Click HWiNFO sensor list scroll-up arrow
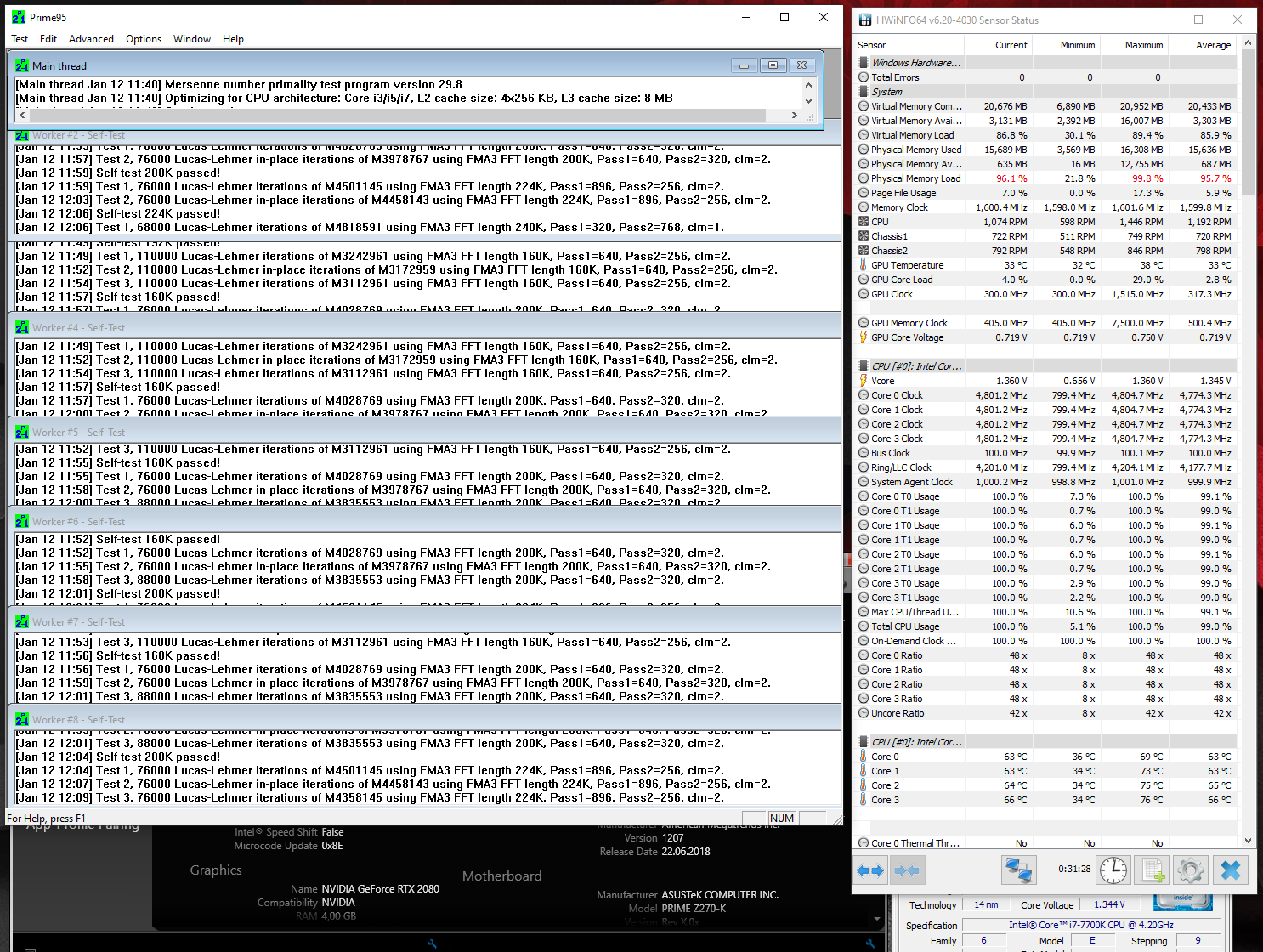The width and height of the screenshot is (1263, 952). 1248,42
